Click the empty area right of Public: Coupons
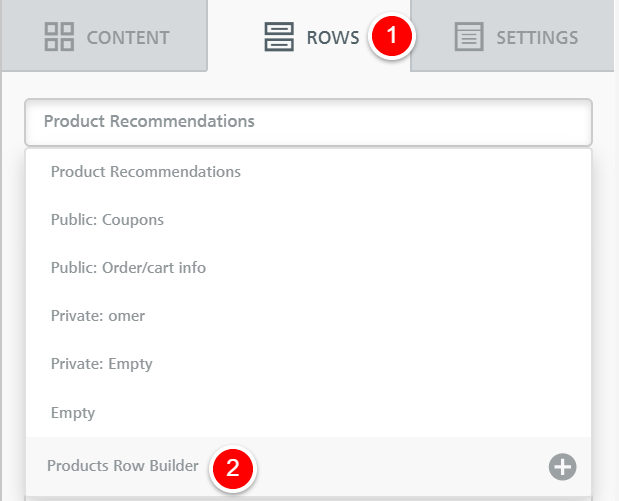Screen dimensions: 619x501 [377, 220]
